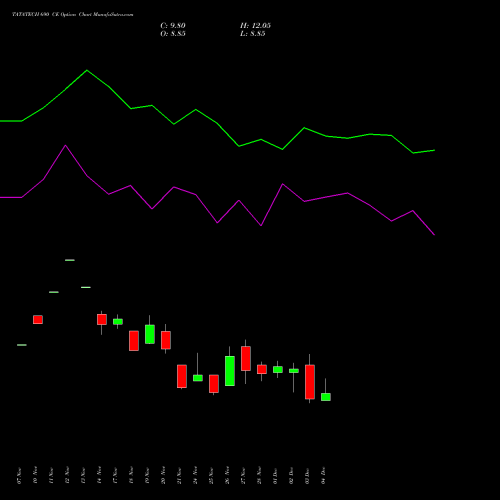
Task: Click the red candle above 10 Nov
Action: click(x=38, y=320)
